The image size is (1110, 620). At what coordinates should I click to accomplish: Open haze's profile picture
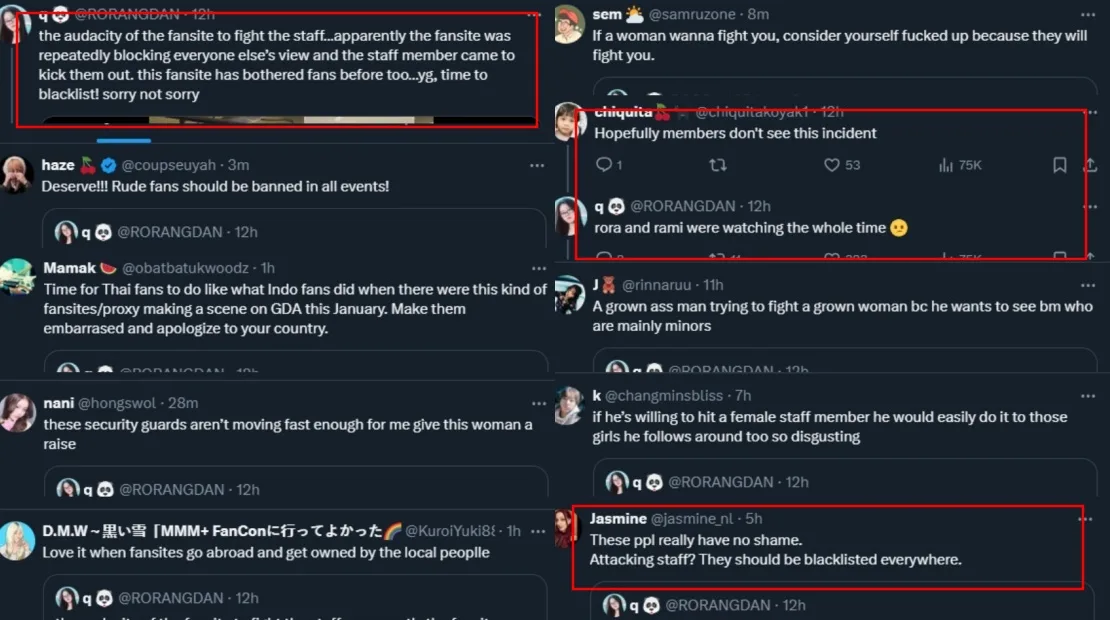[x=17, y=174]
